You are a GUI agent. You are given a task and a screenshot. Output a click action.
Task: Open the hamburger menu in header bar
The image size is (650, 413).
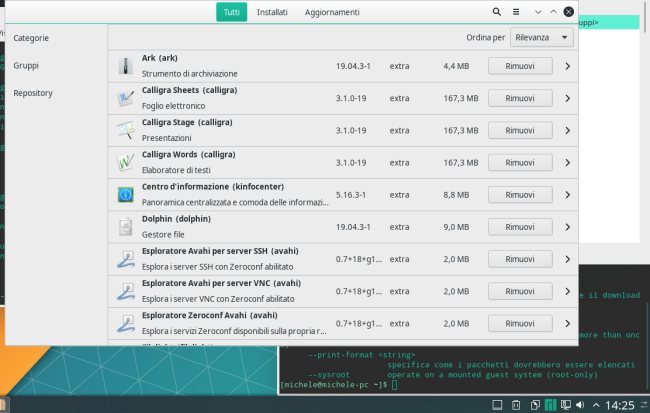pos(516,12)
